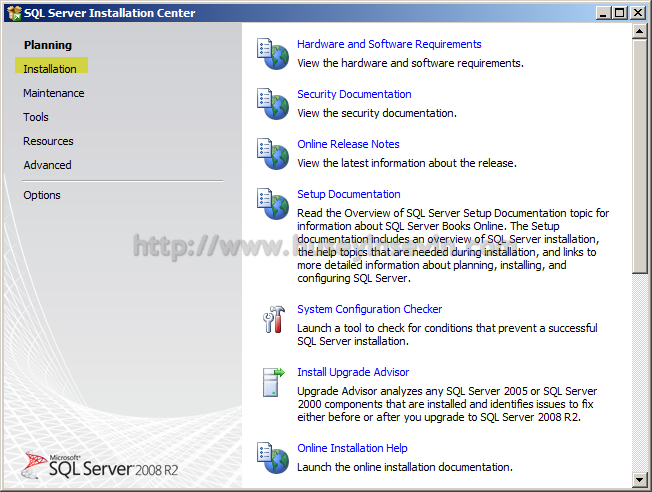Click the vertical scrollbar thumb
Screen dimensions: 652x492
coord(639,156)
